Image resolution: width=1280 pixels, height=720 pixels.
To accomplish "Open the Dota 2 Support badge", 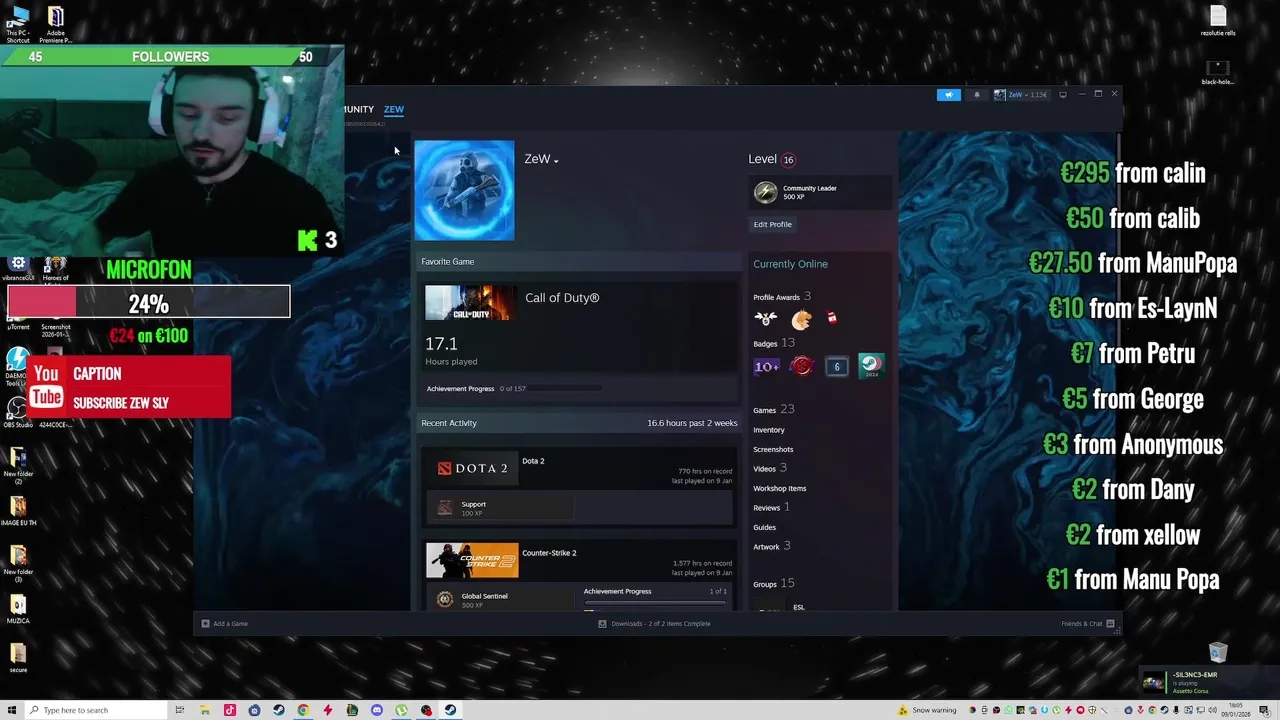I will click(500, 508).
